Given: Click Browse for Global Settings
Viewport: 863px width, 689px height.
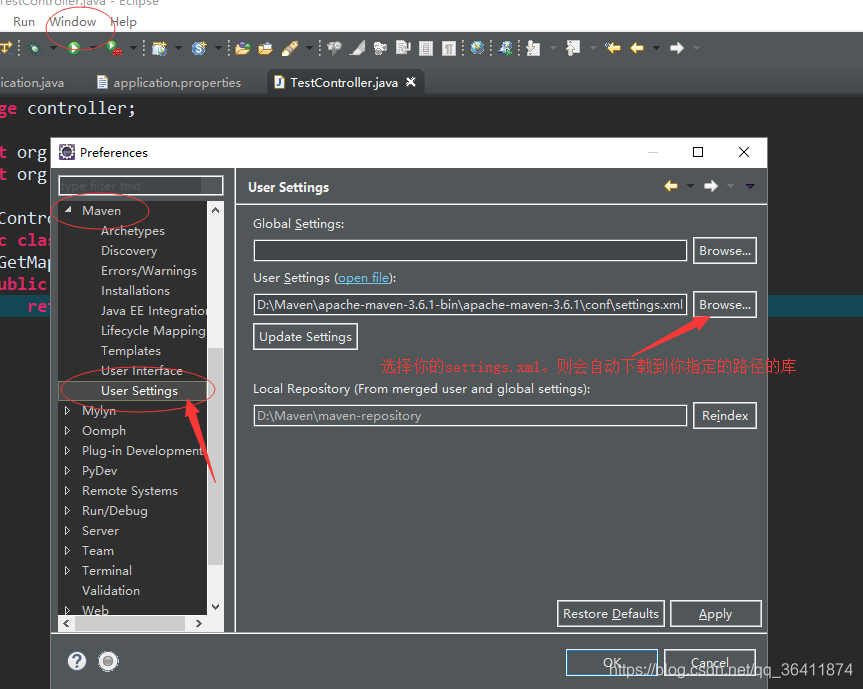Looking at the screenshot, I should tap(725, 251).
